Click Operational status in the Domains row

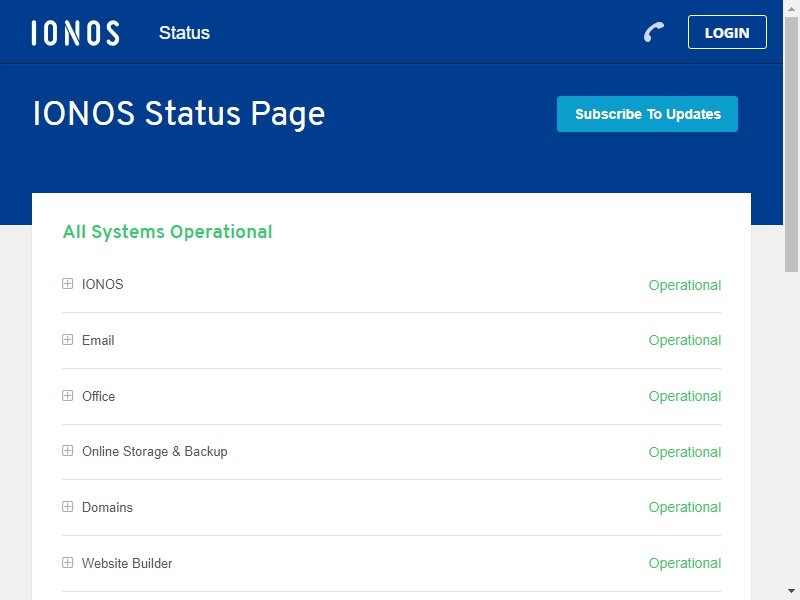[685, 508]
